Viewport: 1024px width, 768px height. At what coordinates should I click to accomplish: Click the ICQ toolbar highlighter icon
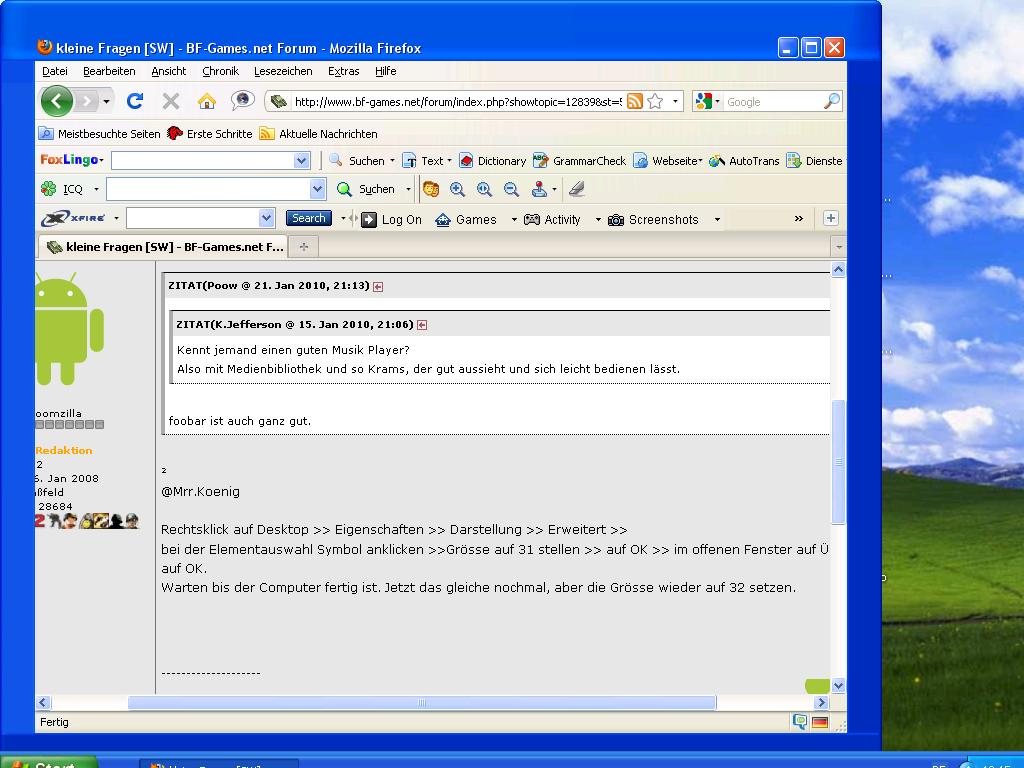576,189
